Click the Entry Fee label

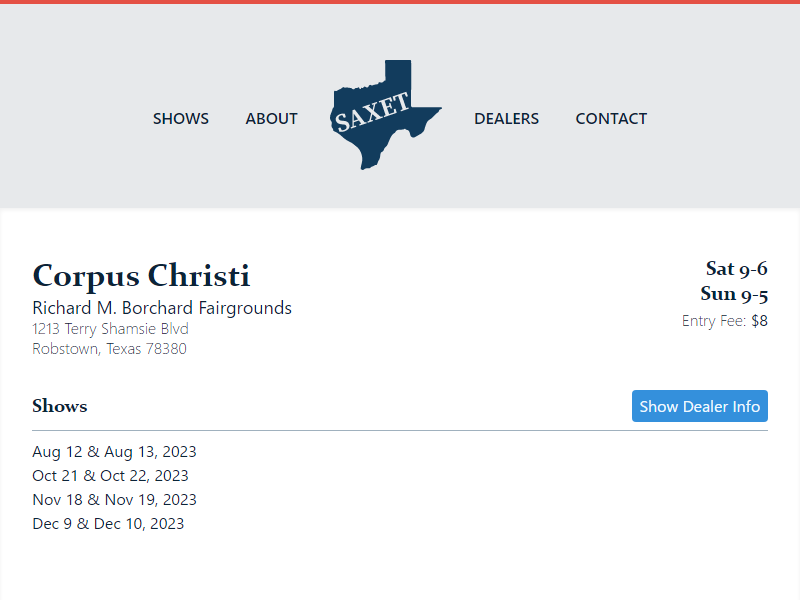click(x=714, y=321)
